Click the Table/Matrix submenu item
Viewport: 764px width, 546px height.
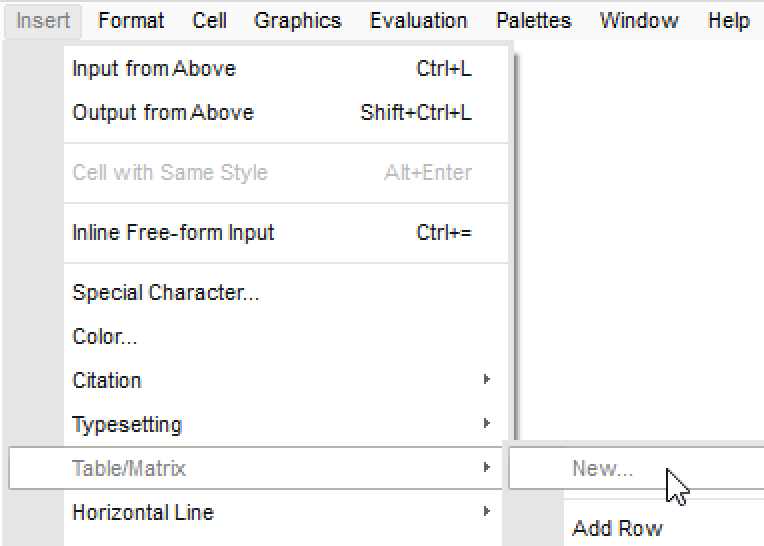click(x=129, y=468)
